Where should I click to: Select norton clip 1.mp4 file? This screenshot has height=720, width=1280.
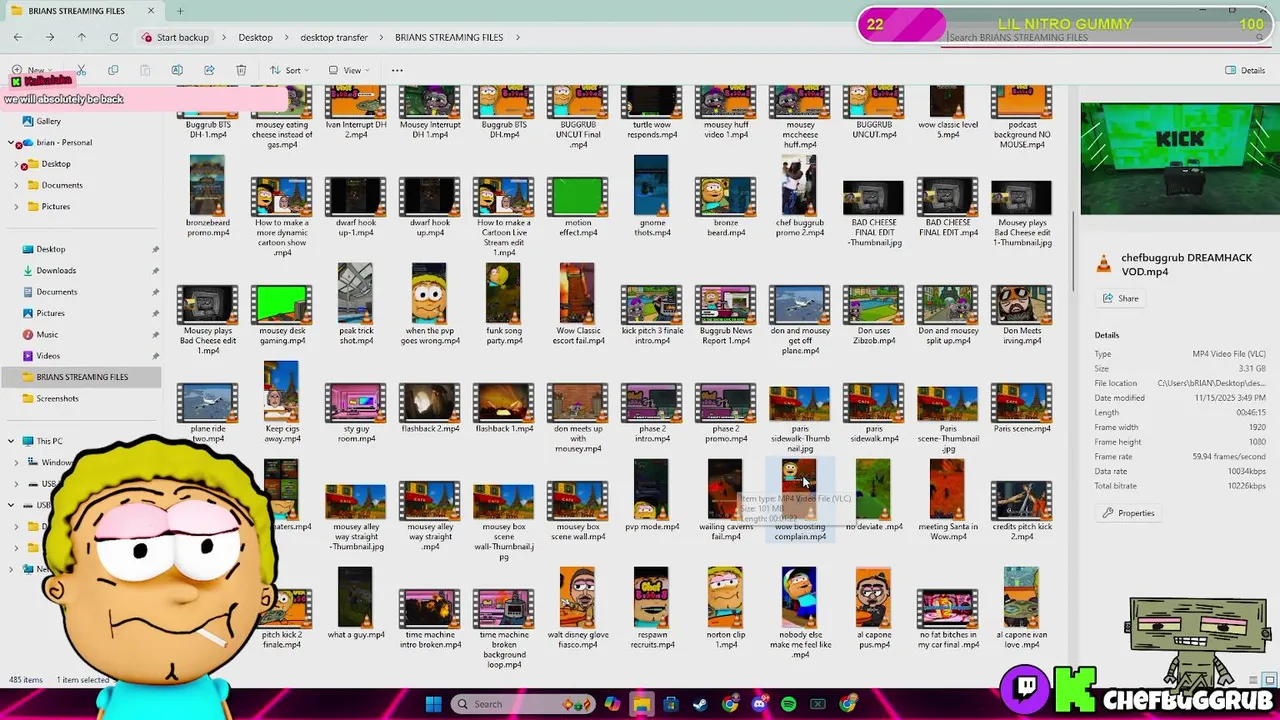(x=725, y=608)
